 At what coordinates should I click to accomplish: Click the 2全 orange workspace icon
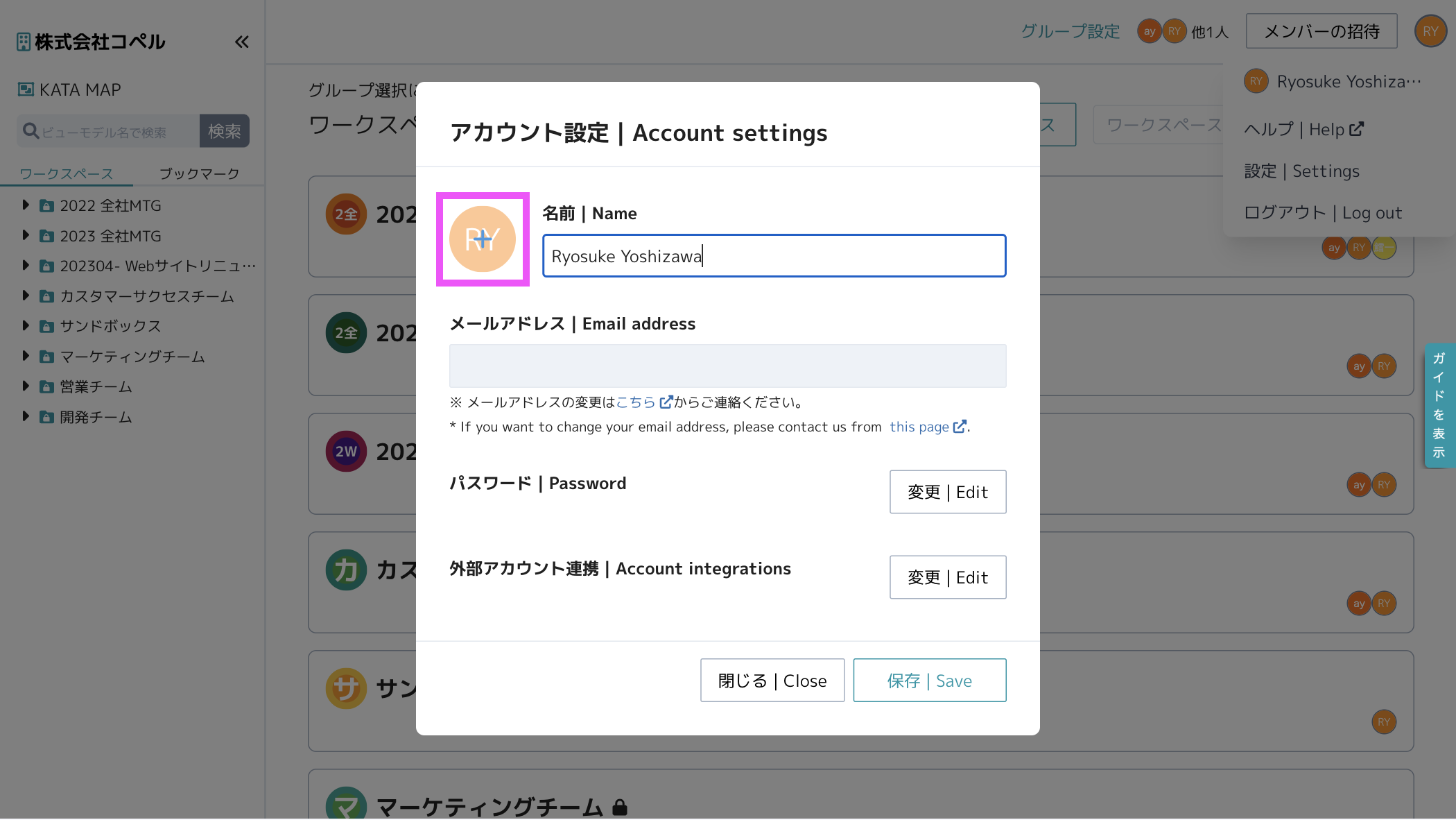346,214
